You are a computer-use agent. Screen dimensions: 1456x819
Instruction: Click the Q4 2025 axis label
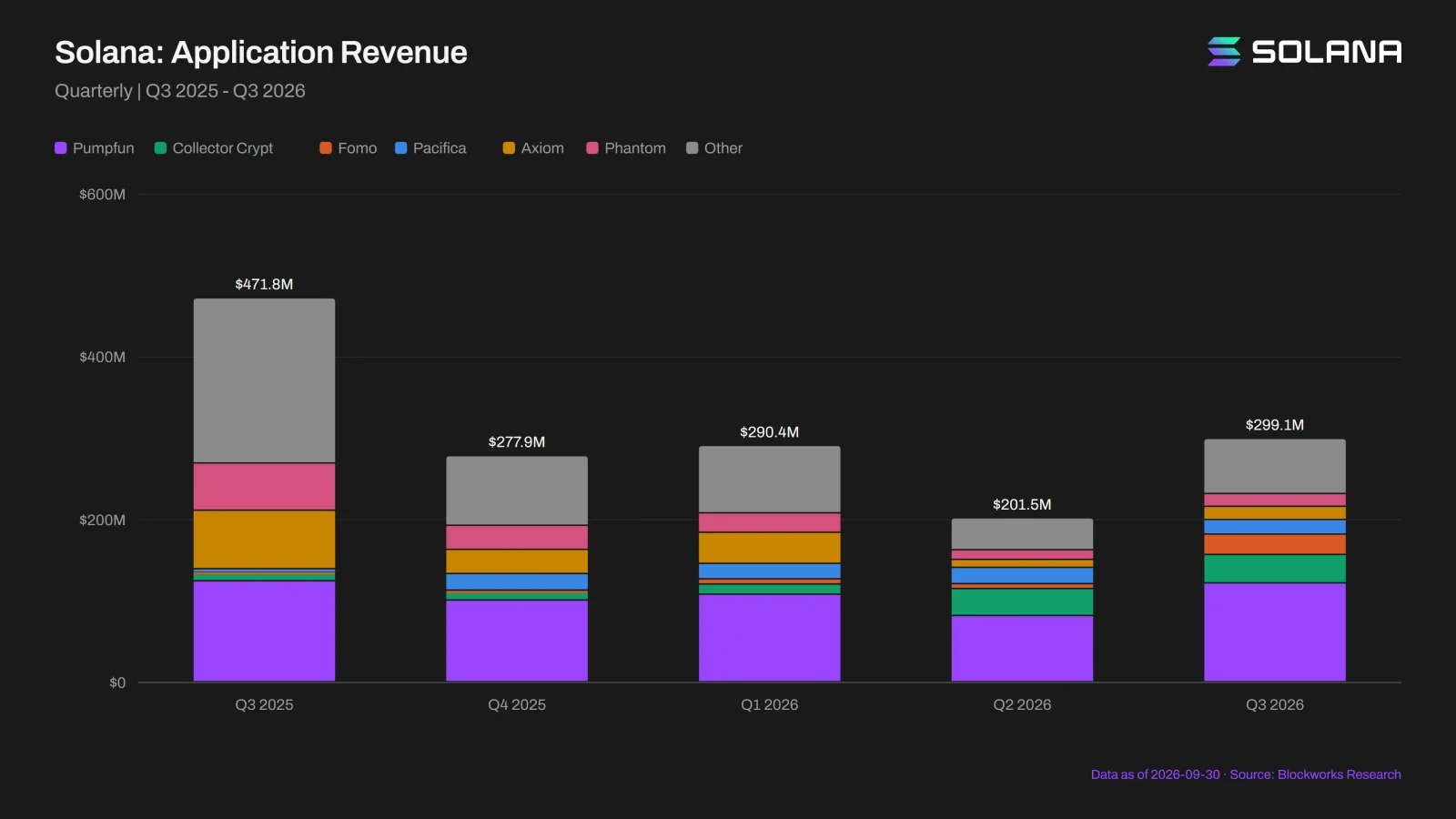click(517, 704)
